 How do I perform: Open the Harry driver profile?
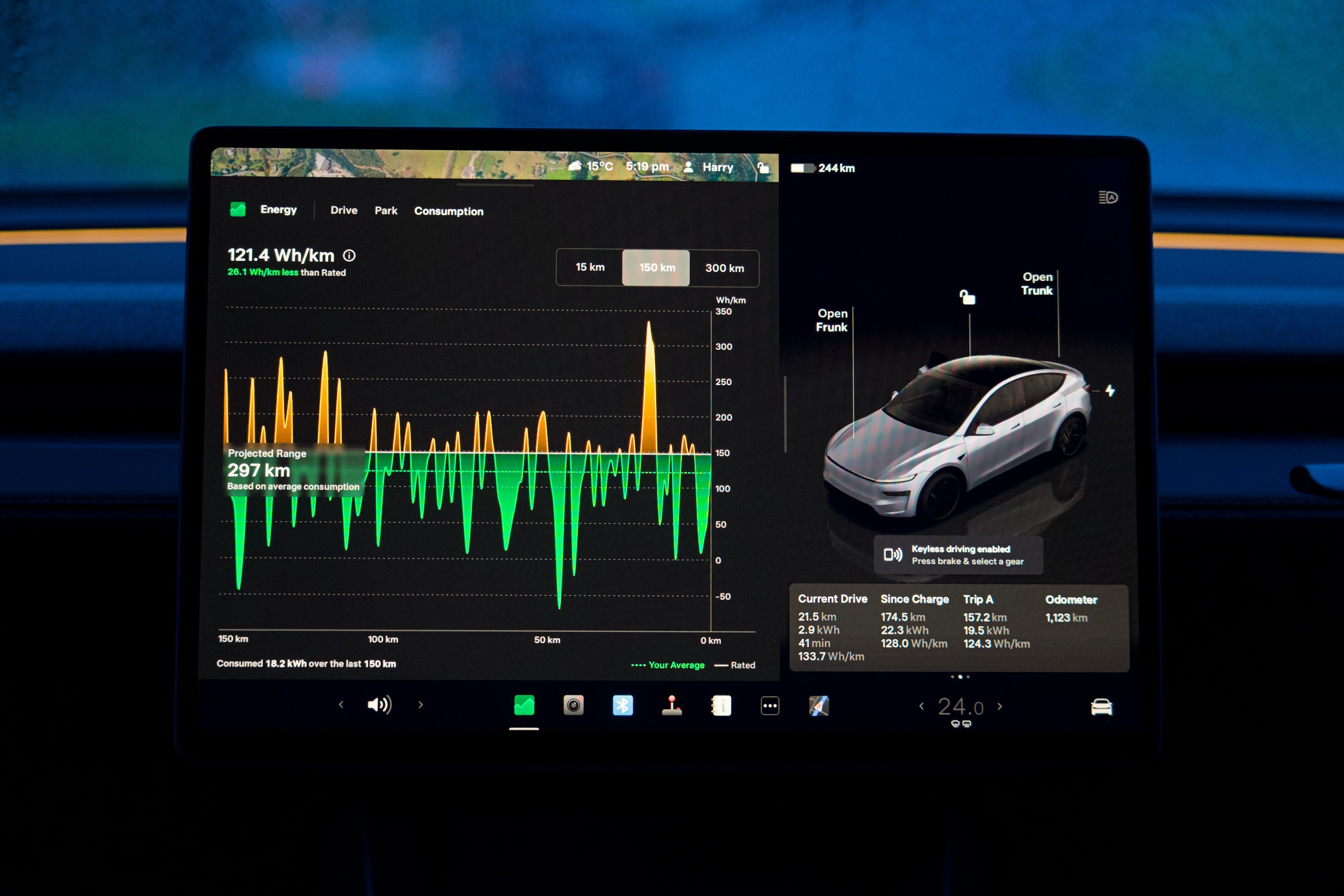pos(709,167)
